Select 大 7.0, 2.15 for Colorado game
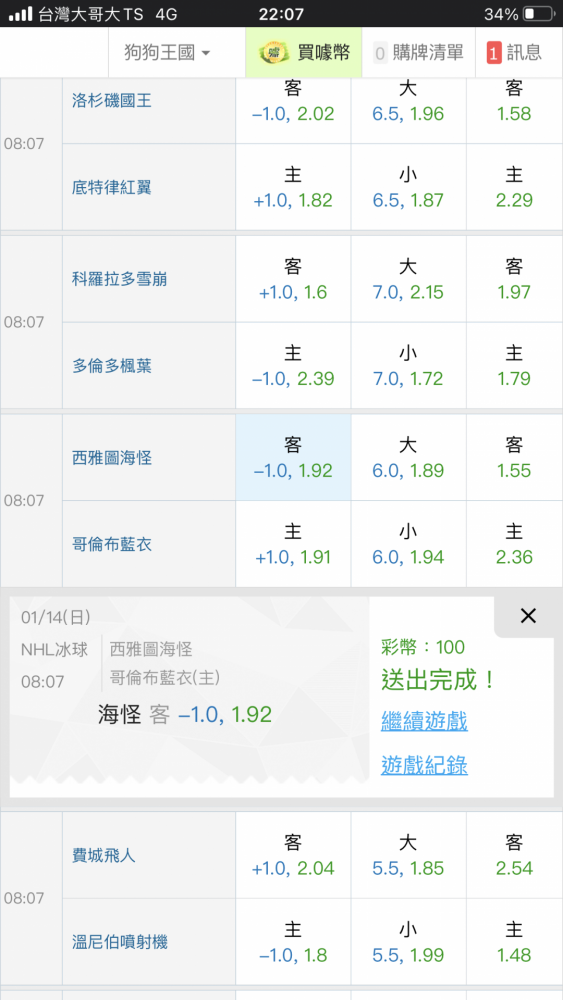Screen dimensions: 563x1000 coord(408,279)
